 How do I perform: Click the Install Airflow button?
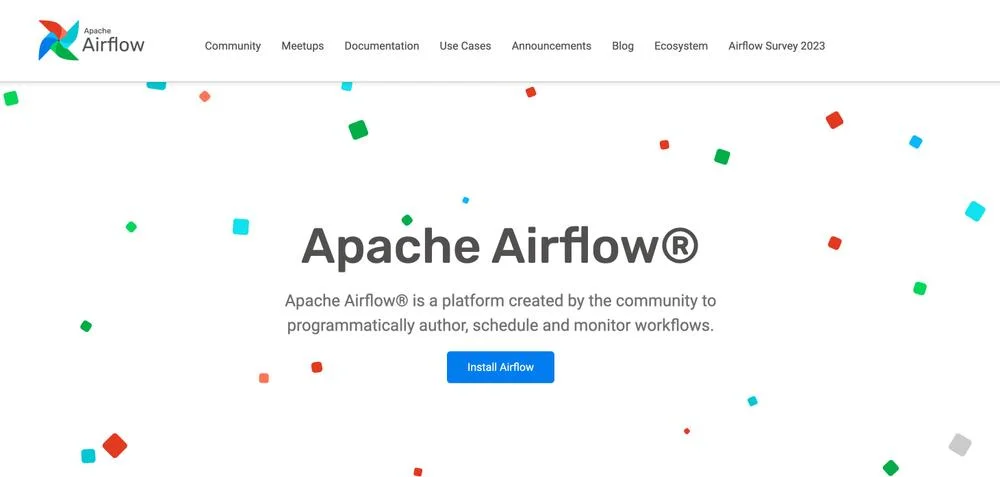click(x=500, y=367)
